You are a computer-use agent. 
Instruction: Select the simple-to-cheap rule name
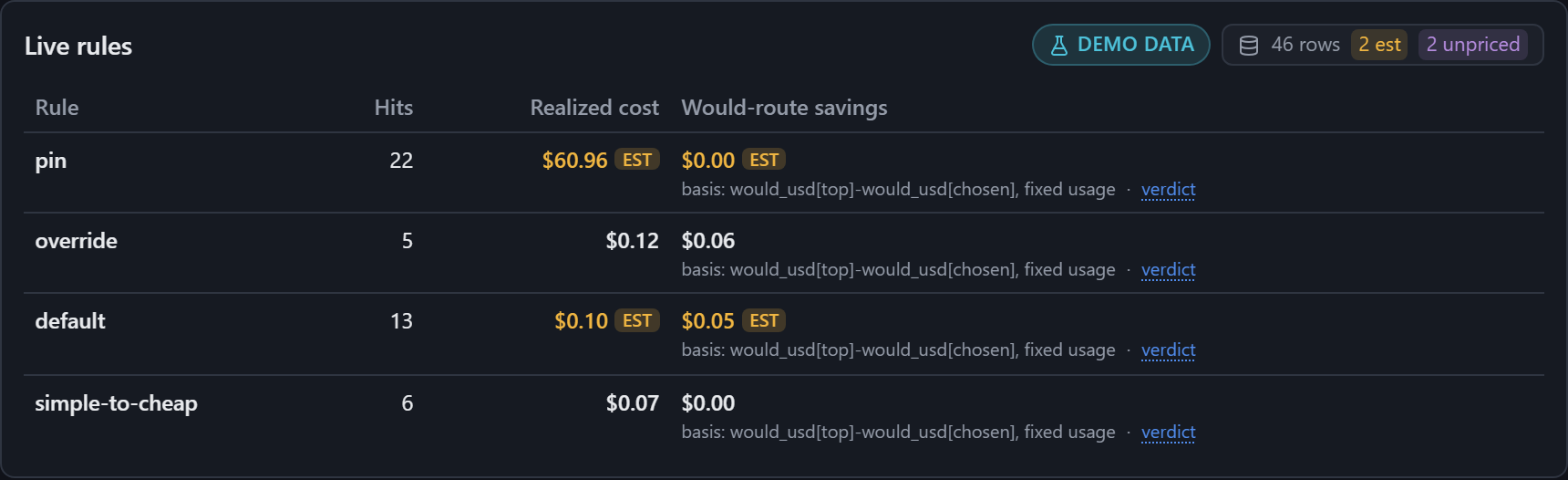coord(116,403)
